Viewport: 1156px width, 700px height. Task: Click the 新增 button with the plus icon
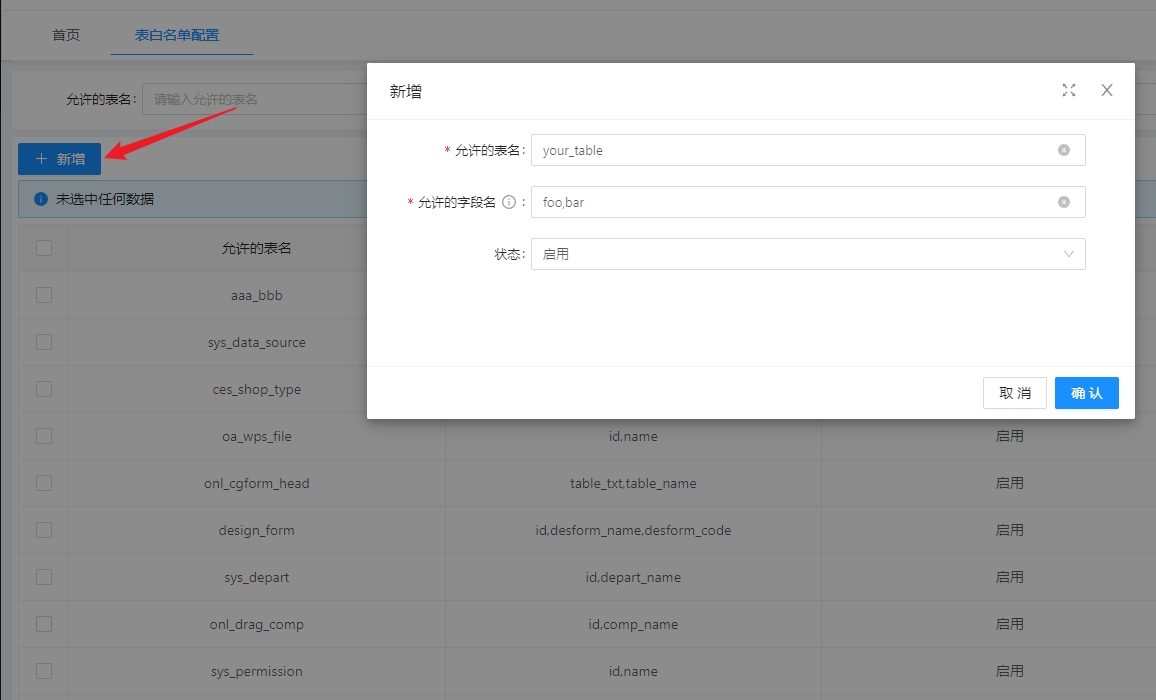(x=60, y=159)
